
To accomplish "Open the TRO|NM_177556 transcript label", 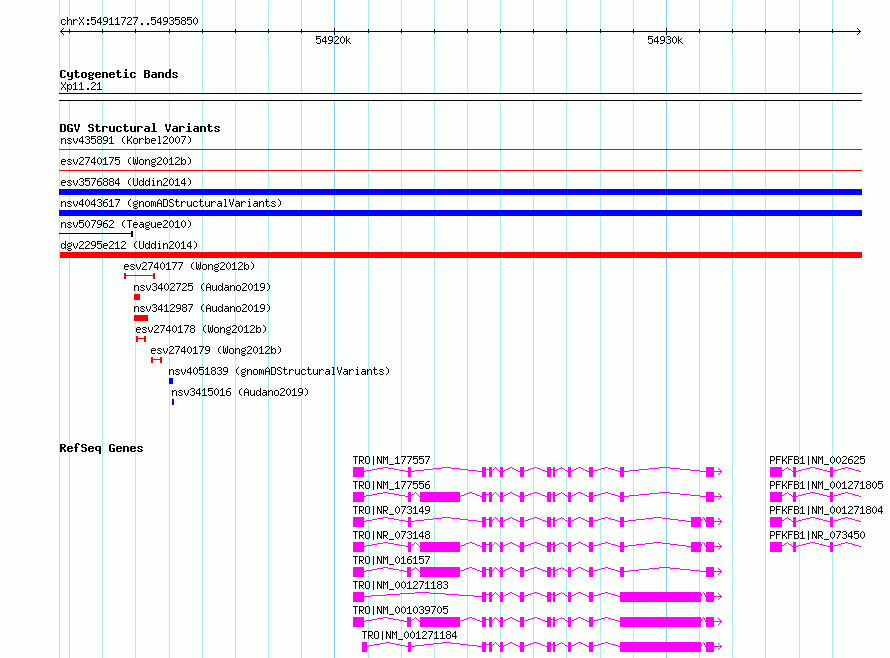I will pyautogui.click(x=392, y=485).
